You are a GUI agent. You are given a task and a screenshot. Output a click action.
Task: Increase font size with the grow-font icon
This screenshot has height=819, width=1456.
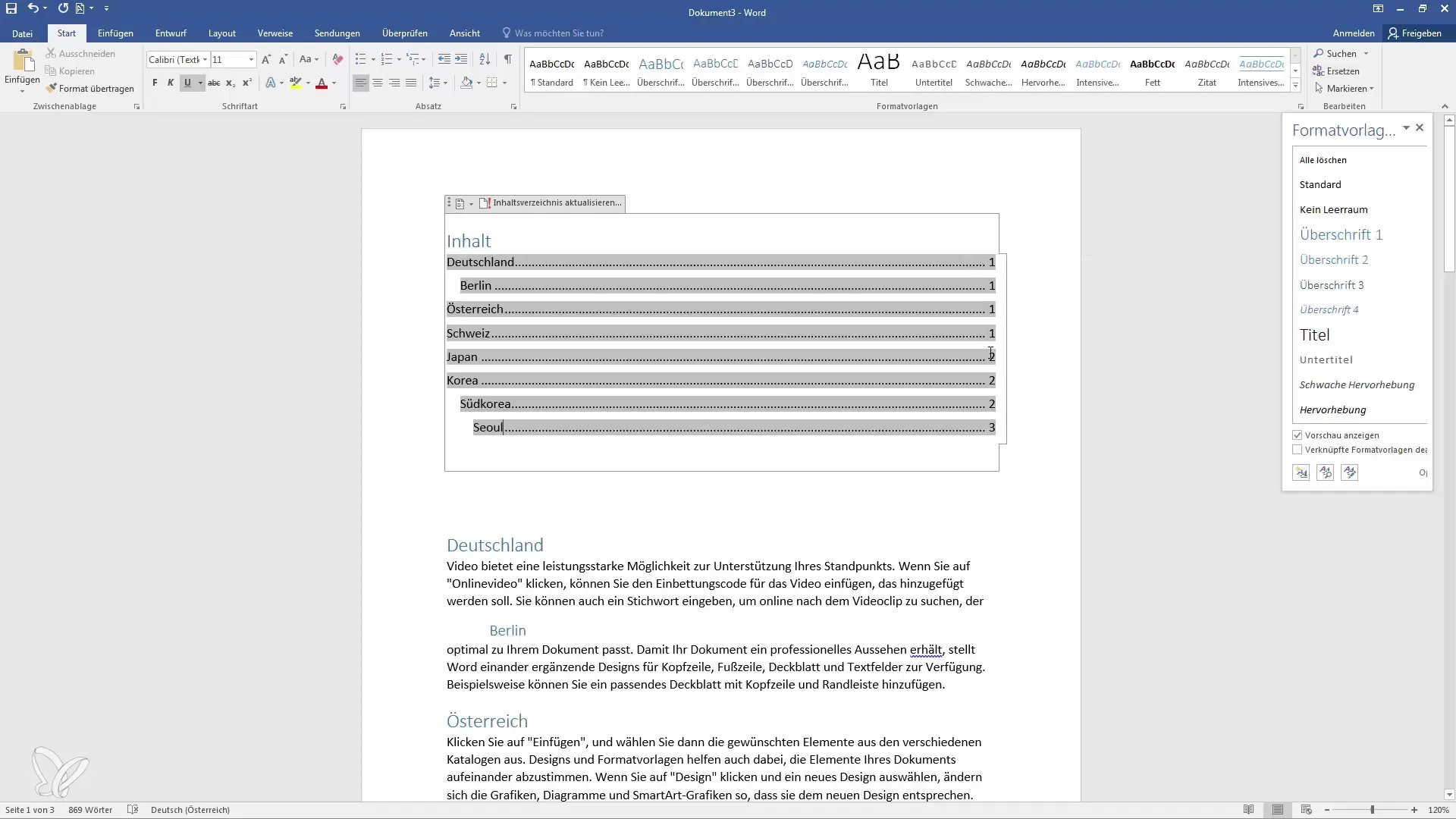click(x=266, y=59)
